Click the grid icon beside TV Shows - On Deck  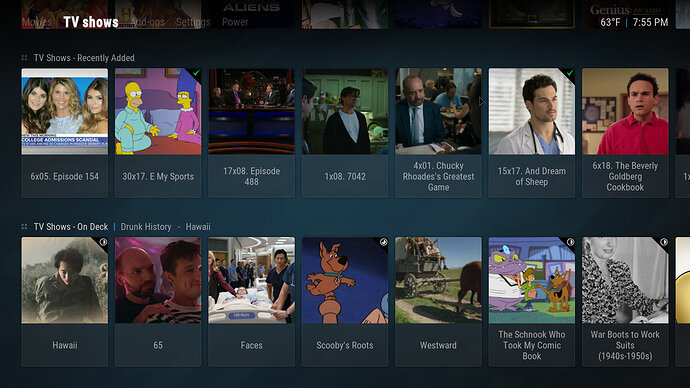click(x=24, y=227)
